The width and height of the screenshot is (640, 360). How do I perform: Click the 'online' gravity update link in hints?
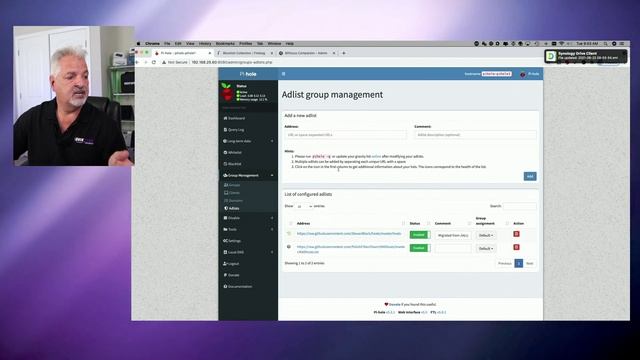coord(376,156)
